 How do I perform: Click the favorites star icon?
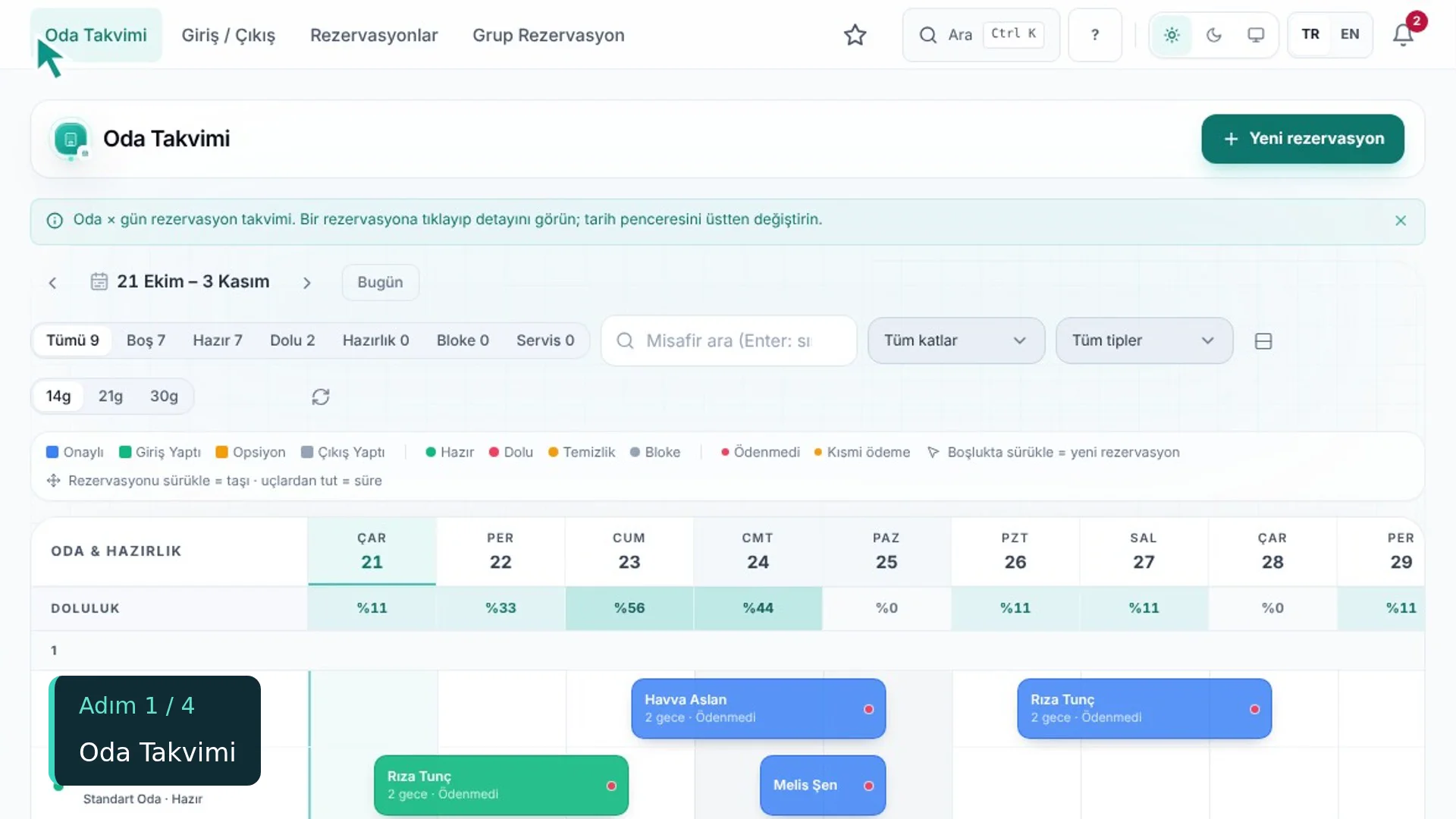point(855,35)
